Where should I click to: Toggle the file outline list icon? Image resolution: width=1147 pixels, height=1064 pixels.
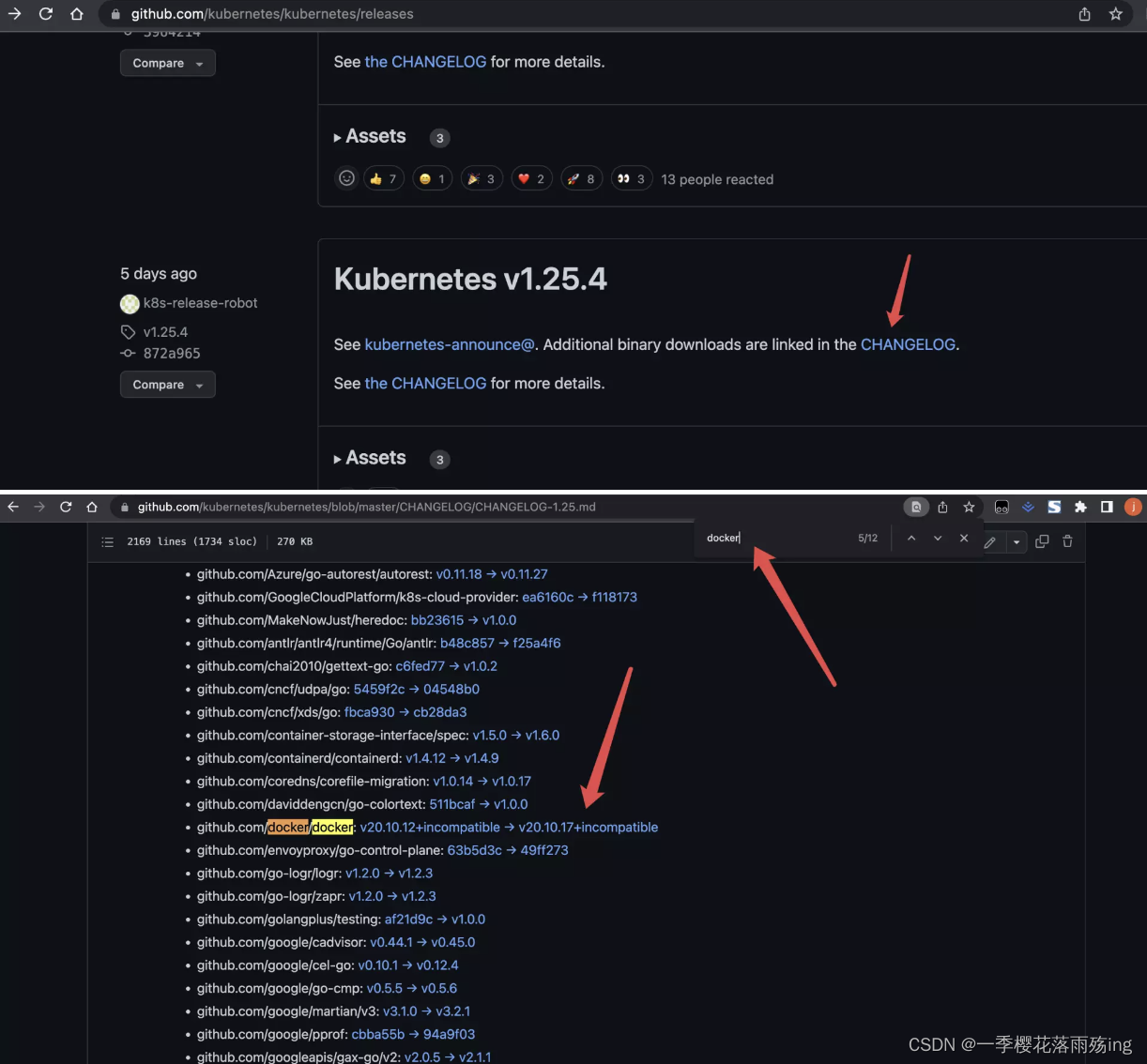click(x=107, y=541)
